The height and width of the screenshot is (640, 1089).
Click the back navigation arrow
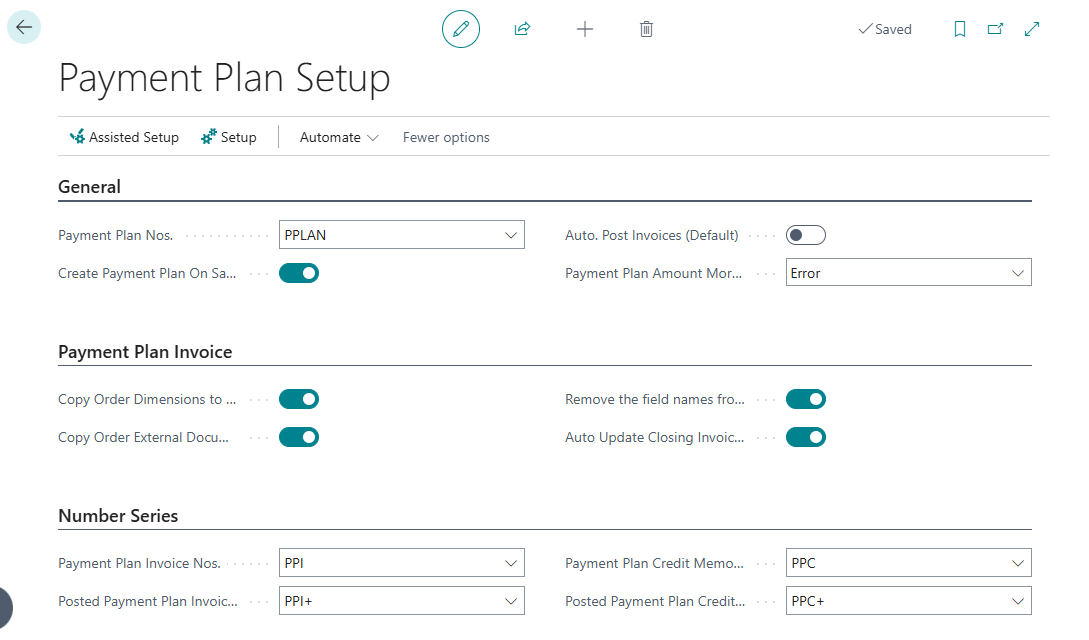[24, 26]
